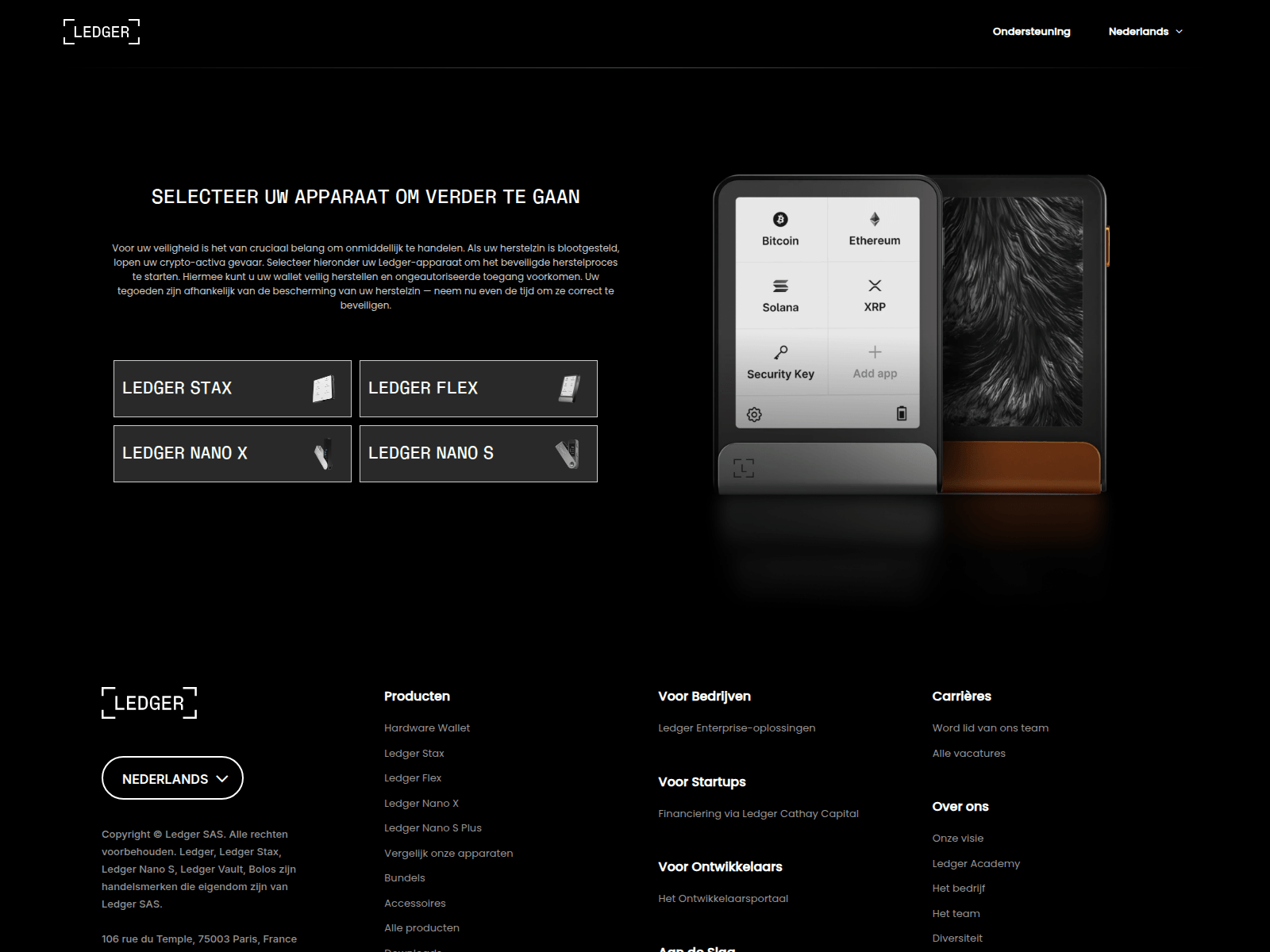Click the Add app plus icon

(875, 352)
